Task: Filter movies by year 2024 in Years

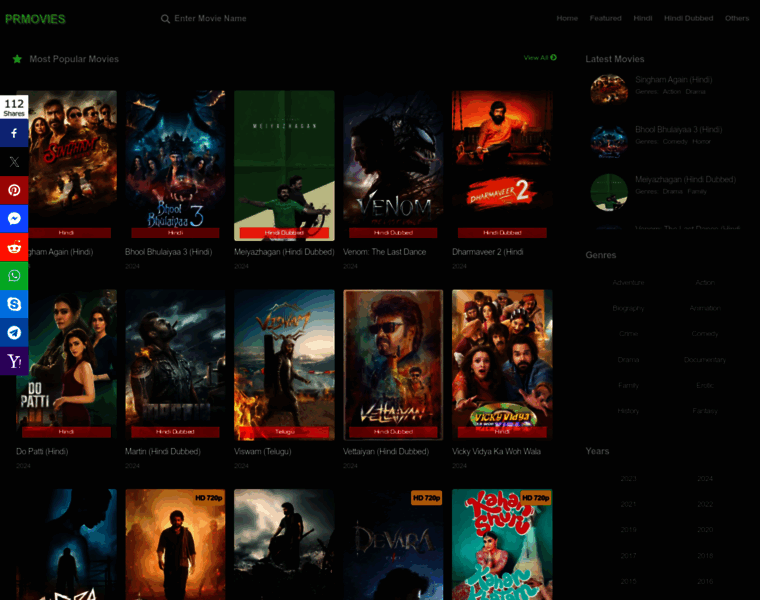Action: 705,479
